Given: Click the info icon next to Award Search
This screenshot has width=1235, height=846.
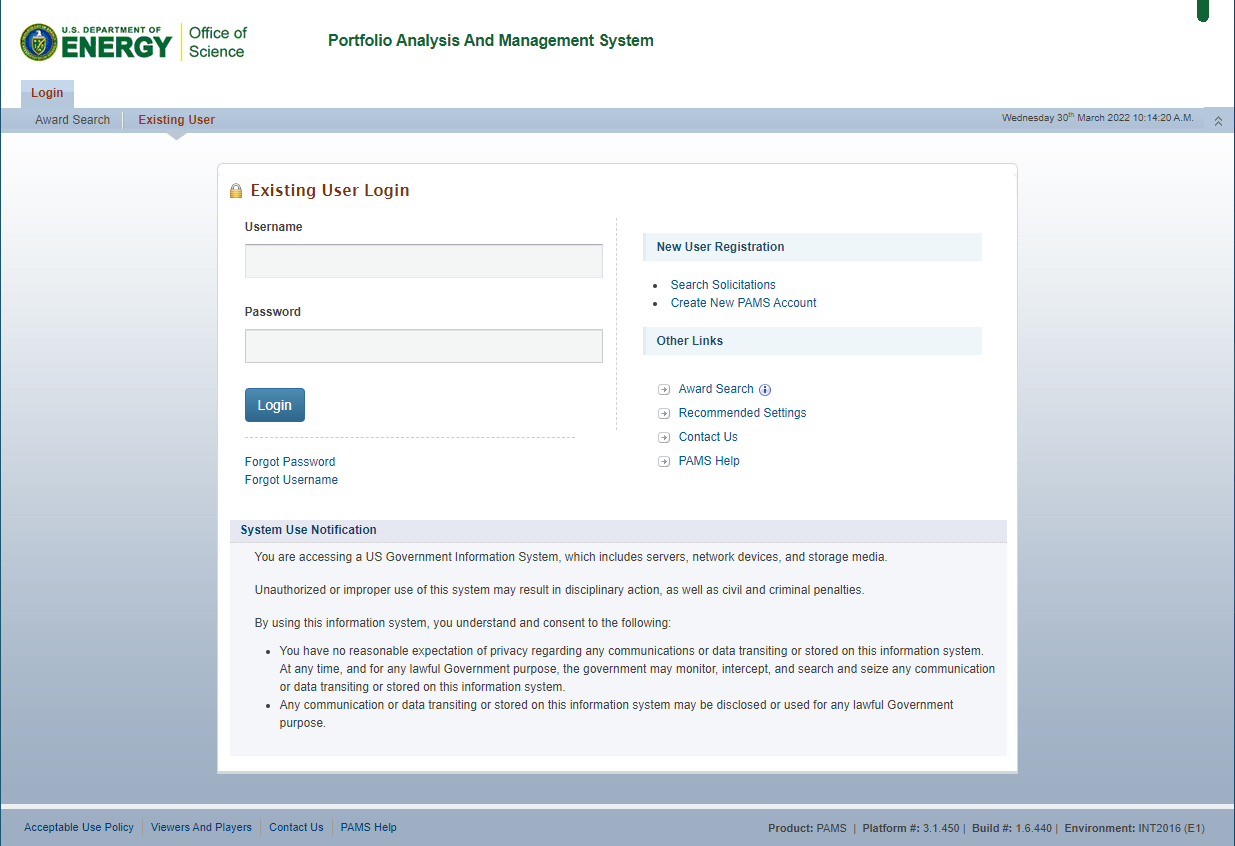Looking at the screenshot, I should [x=765, y=390].
